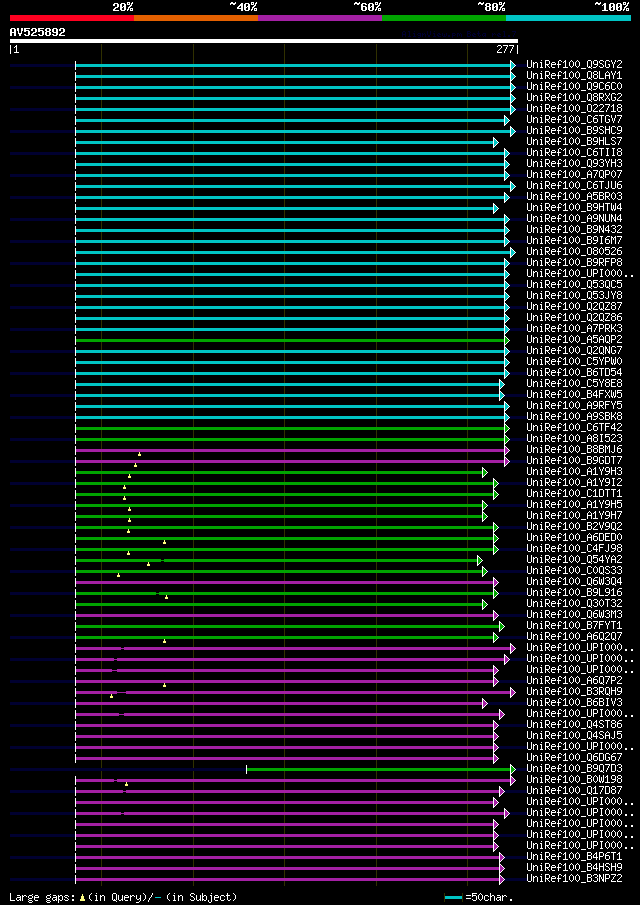Click the purple ~60% identity legend segment

coord(320,18)
